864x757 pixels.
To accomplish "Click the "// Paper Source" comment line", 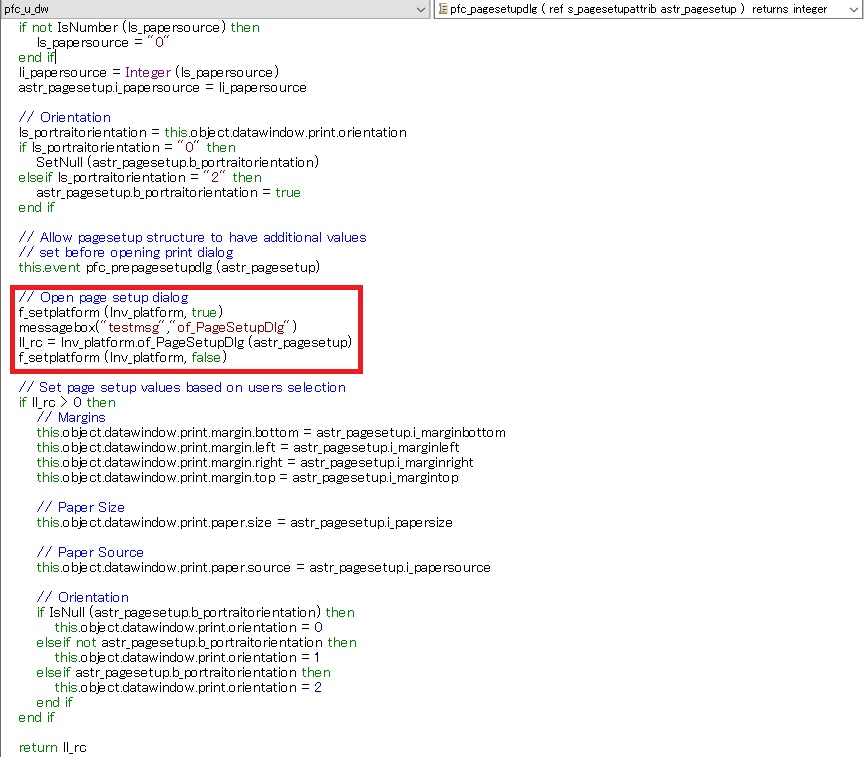I will coord(90,552).
